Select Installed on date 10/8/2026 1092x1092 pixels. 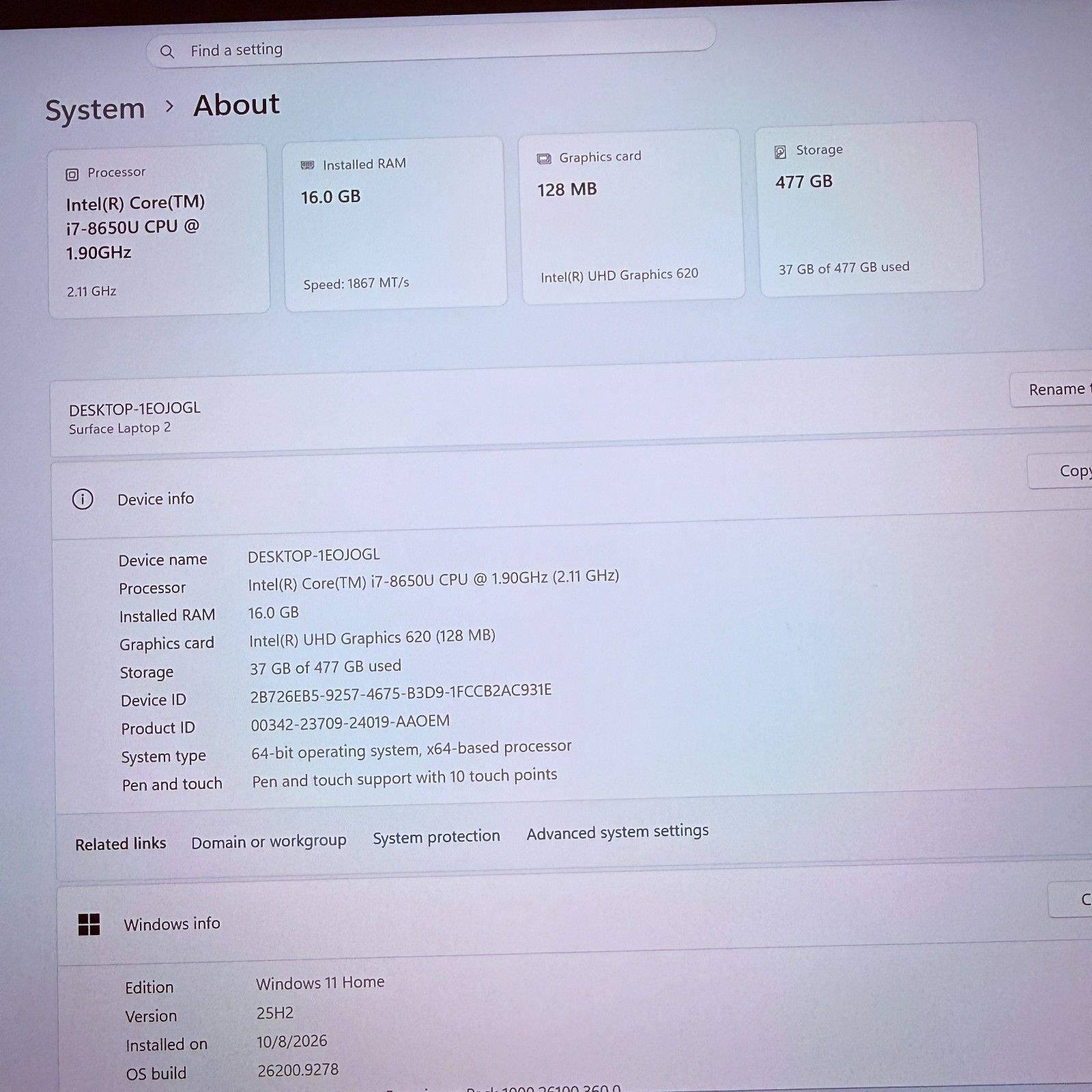click(292, 1041)
